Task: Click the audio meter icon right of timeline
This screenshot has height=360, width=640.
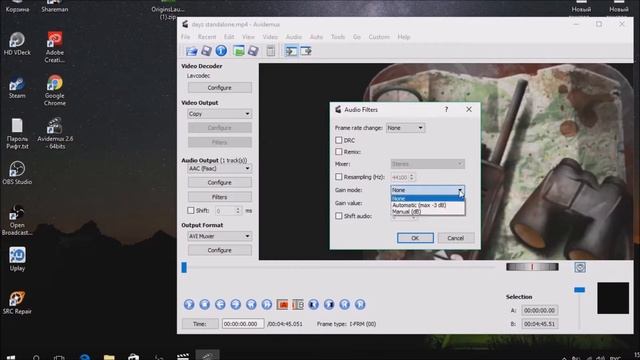Action: click(580, 267)
